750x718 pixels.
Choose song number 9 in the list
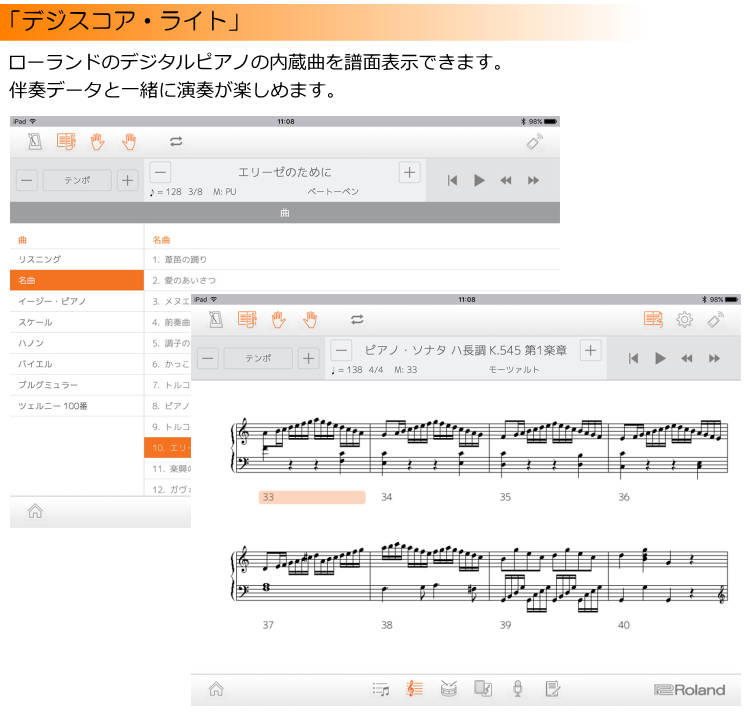[x=168, y=427]
